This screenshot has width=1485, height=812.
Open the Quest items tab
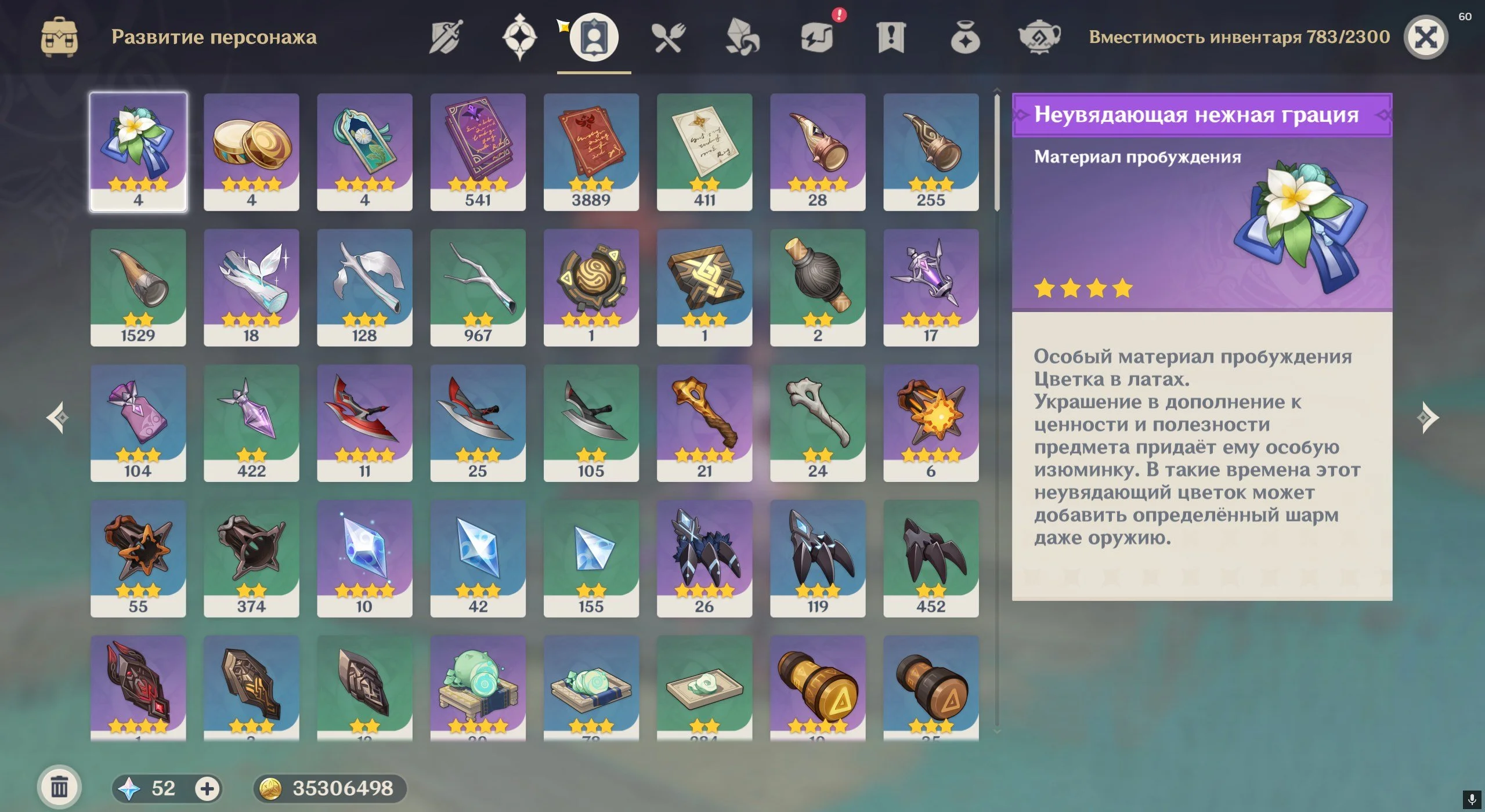891,38
